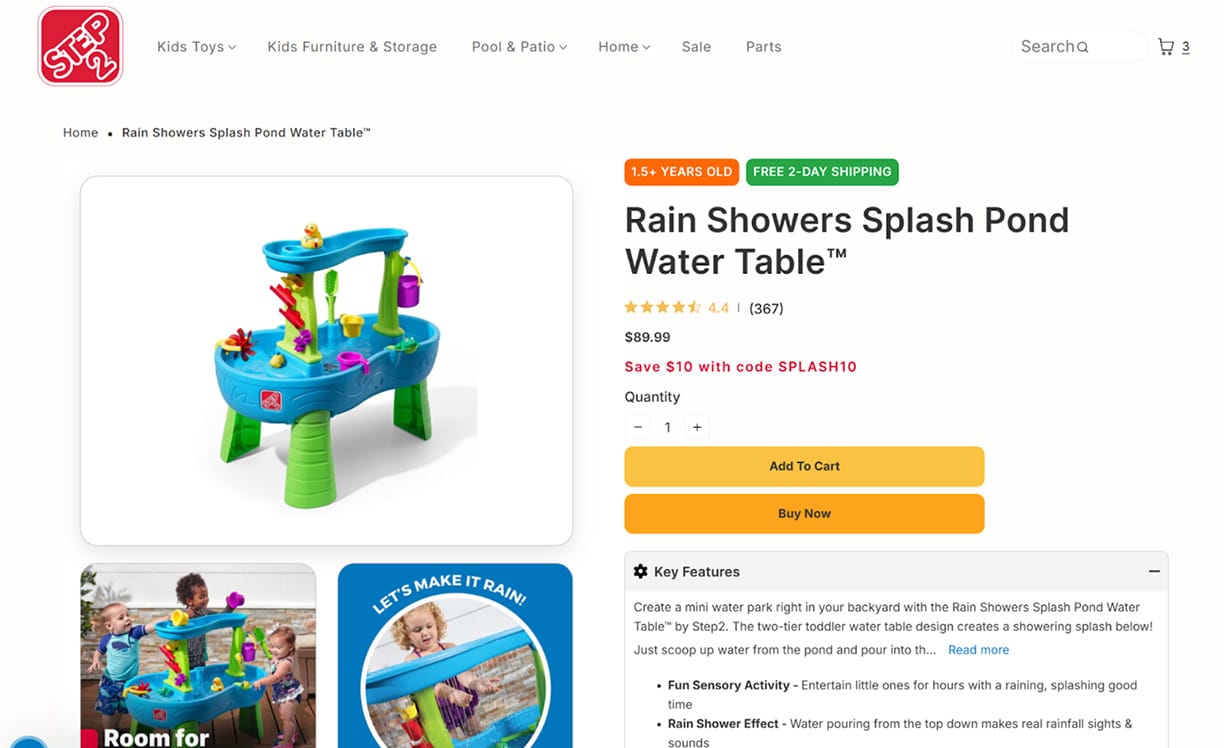
Task: Click the Step2 logo
Action: tap(80, 46)
